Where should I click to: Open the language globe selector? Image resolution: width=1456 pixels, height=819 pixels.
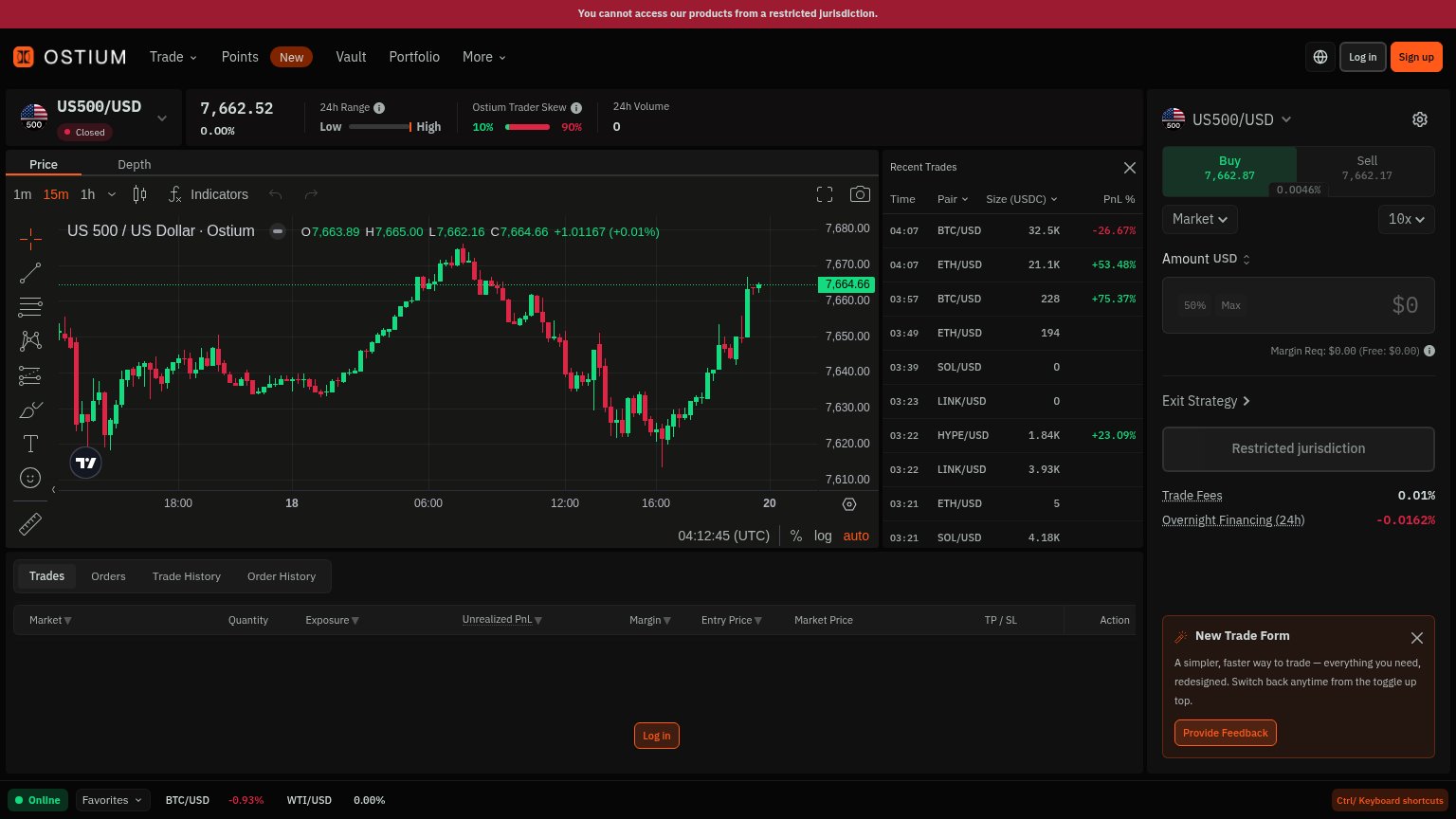tap(1320, 57)
